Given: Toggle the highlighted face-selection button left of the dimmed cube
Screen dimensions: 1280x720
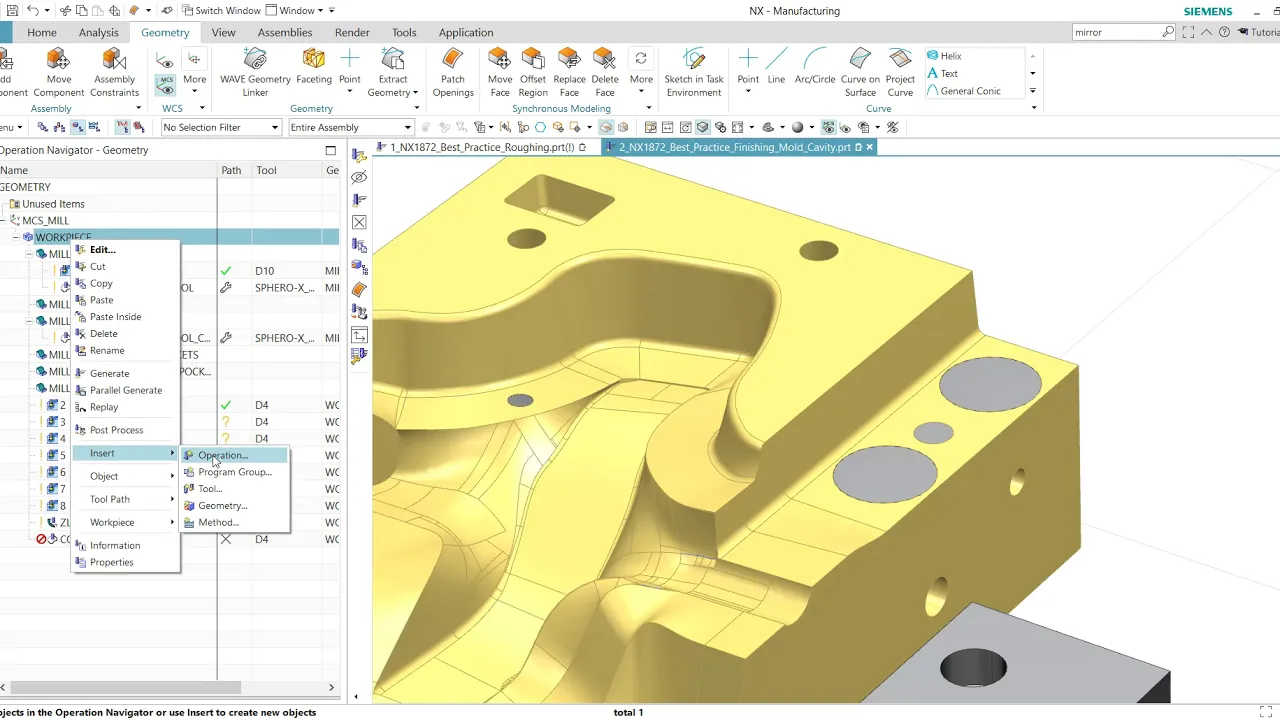Looking at the screenshot, I should pos(606,128).
